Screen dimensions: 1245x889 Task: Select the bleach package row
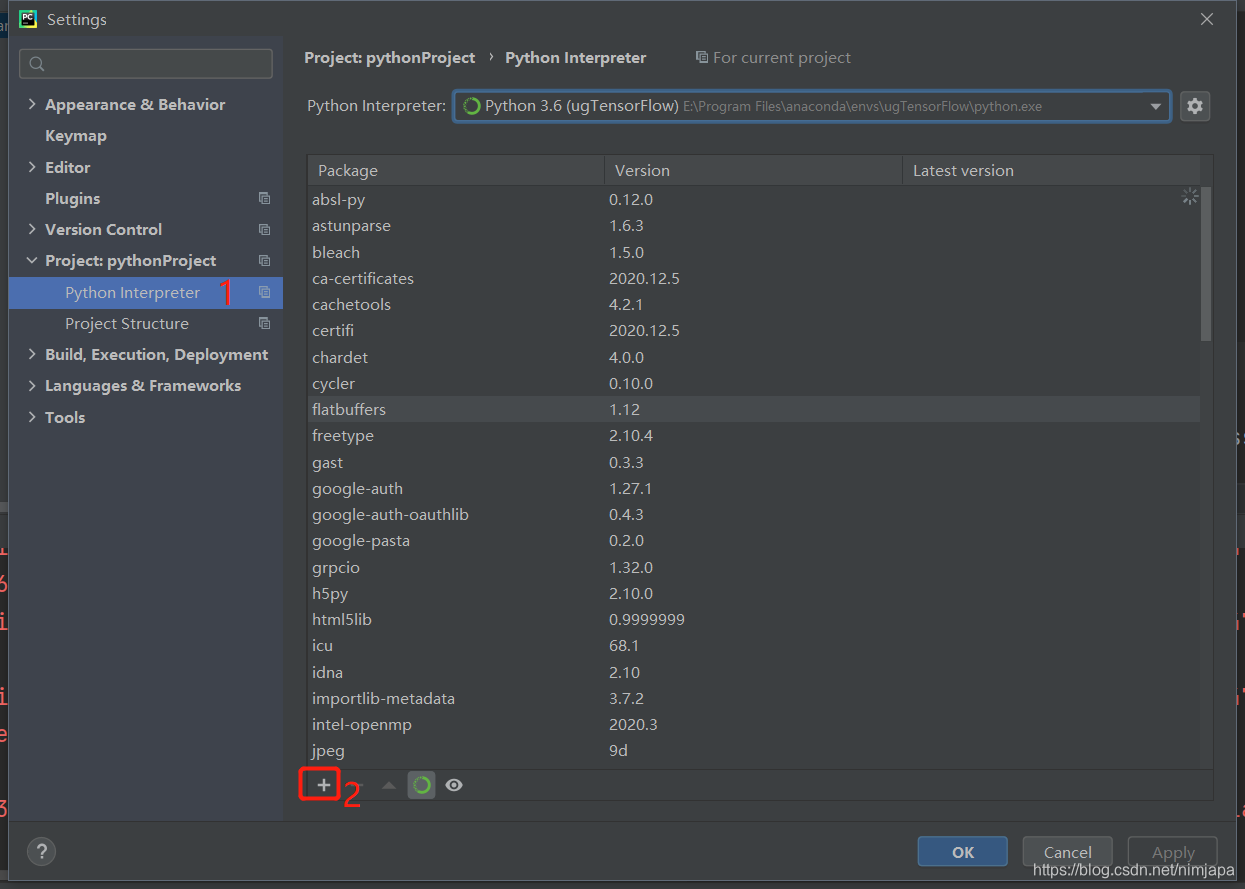point(754,252)
